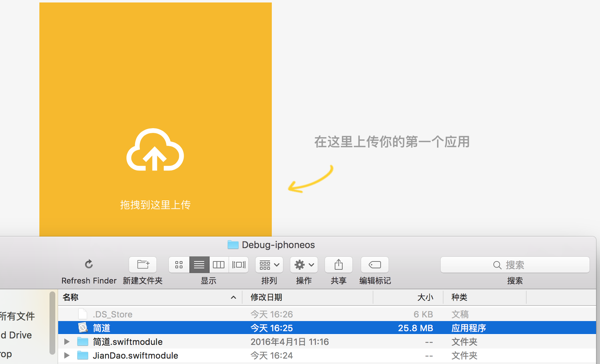Click the 应用程序 kind cell
600x364 pixels.
(468, 328)
